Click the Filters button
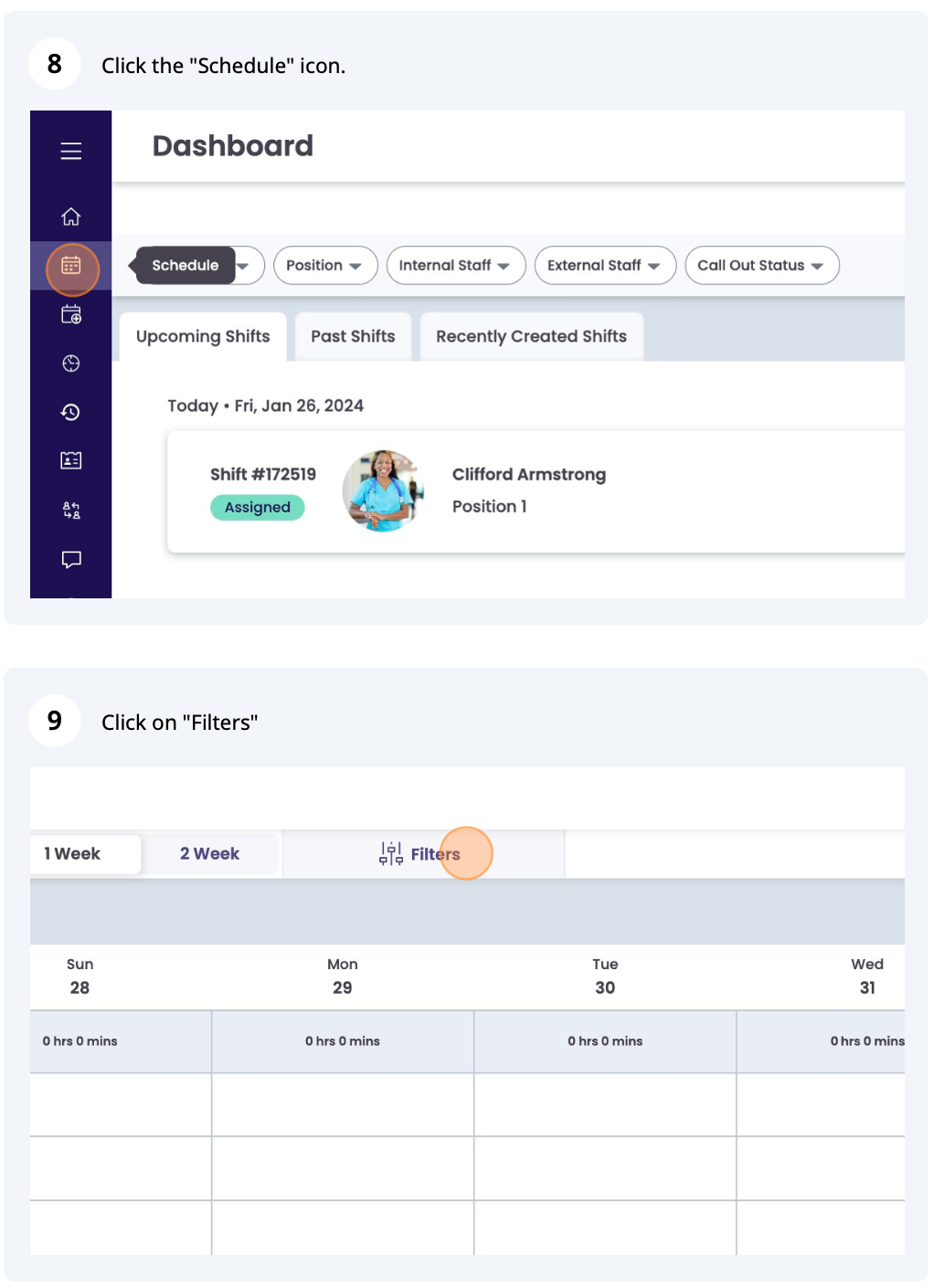Image resolution: width=934 pixels, height=1288 pixels. (420, 854)
